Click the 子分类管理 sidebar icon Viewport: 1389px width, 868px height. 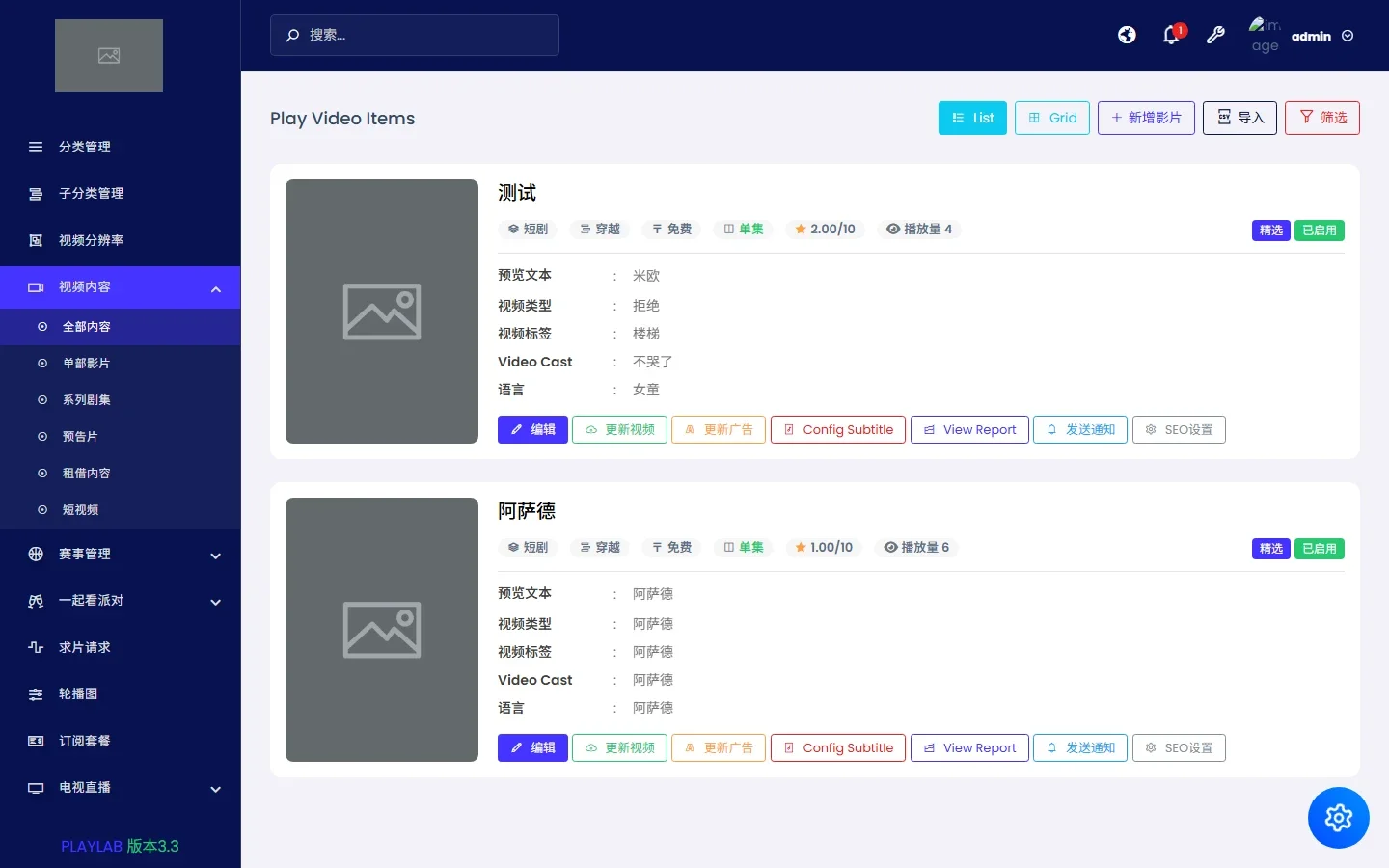point(36,194)
